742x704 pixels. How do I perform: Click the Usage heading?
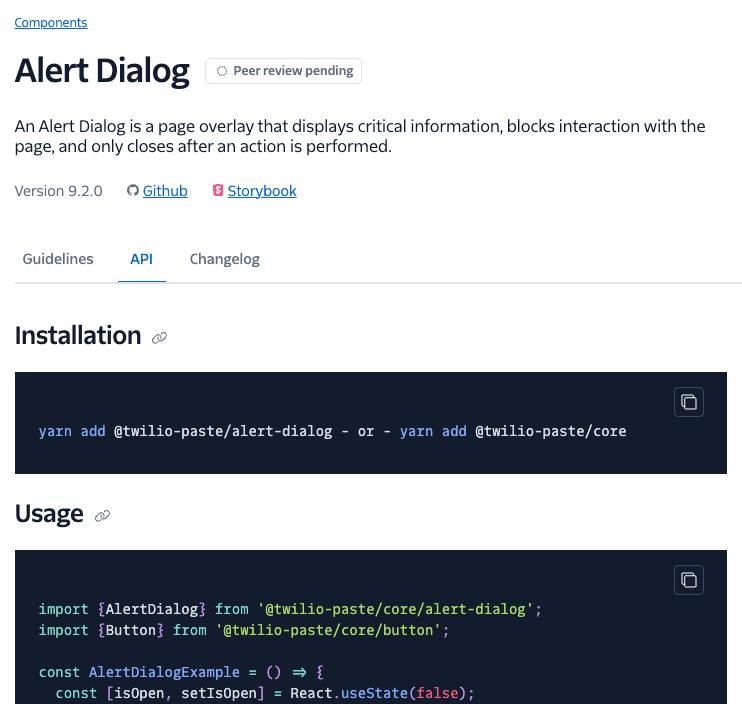point(49,513)
